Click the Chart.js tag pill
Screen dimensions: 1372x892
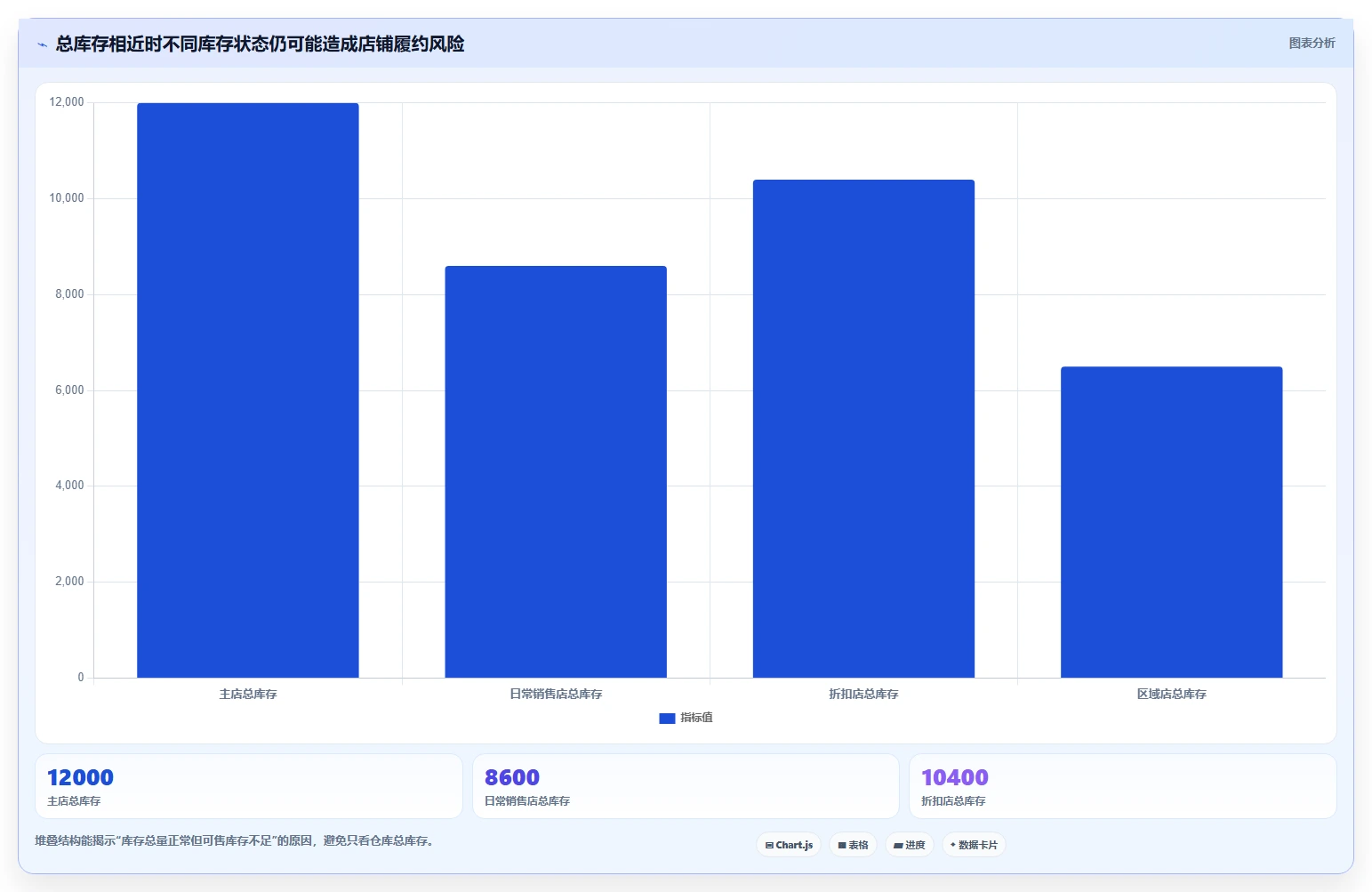789,845
